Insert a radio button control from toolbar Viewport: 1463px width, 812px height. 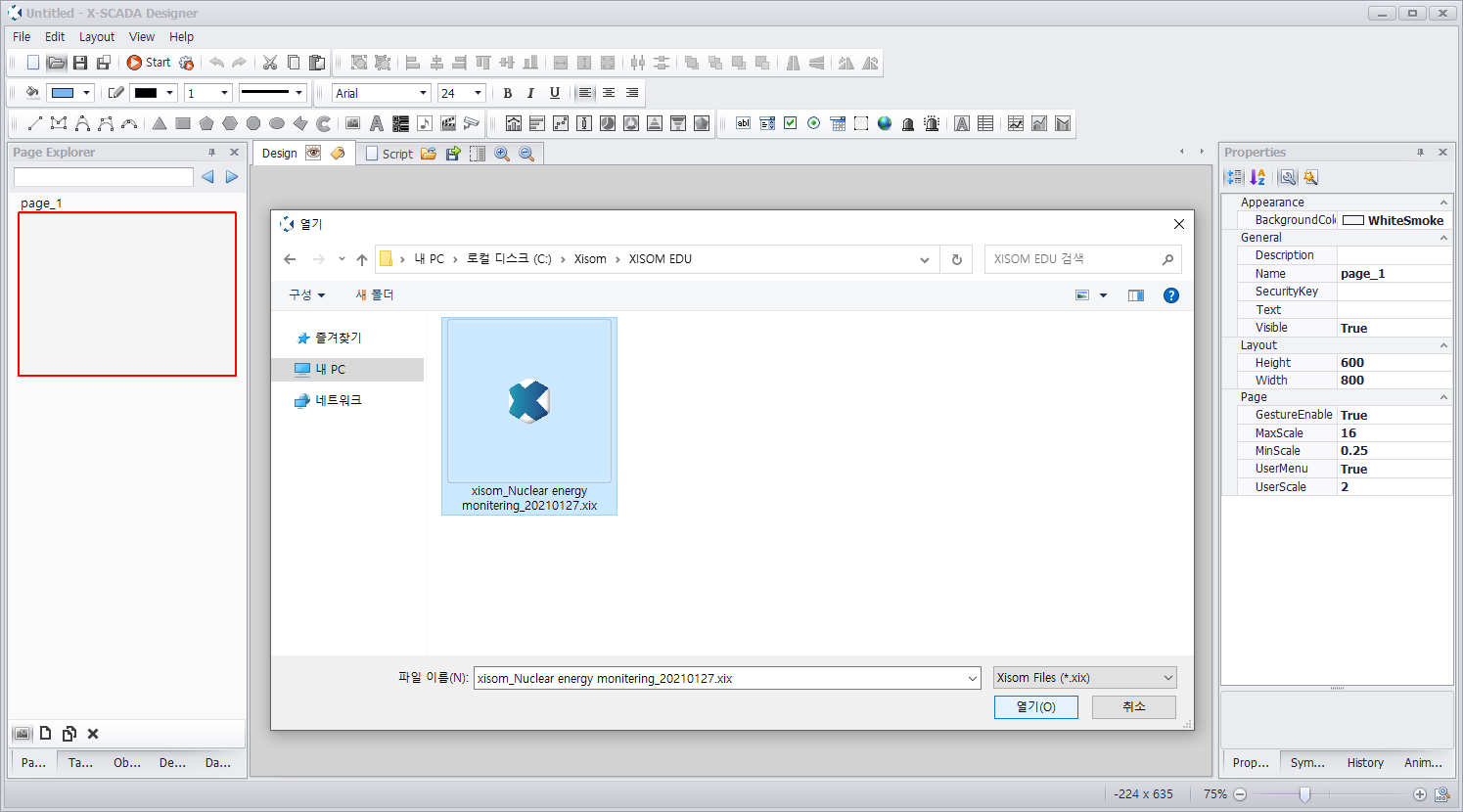(814, 123)
